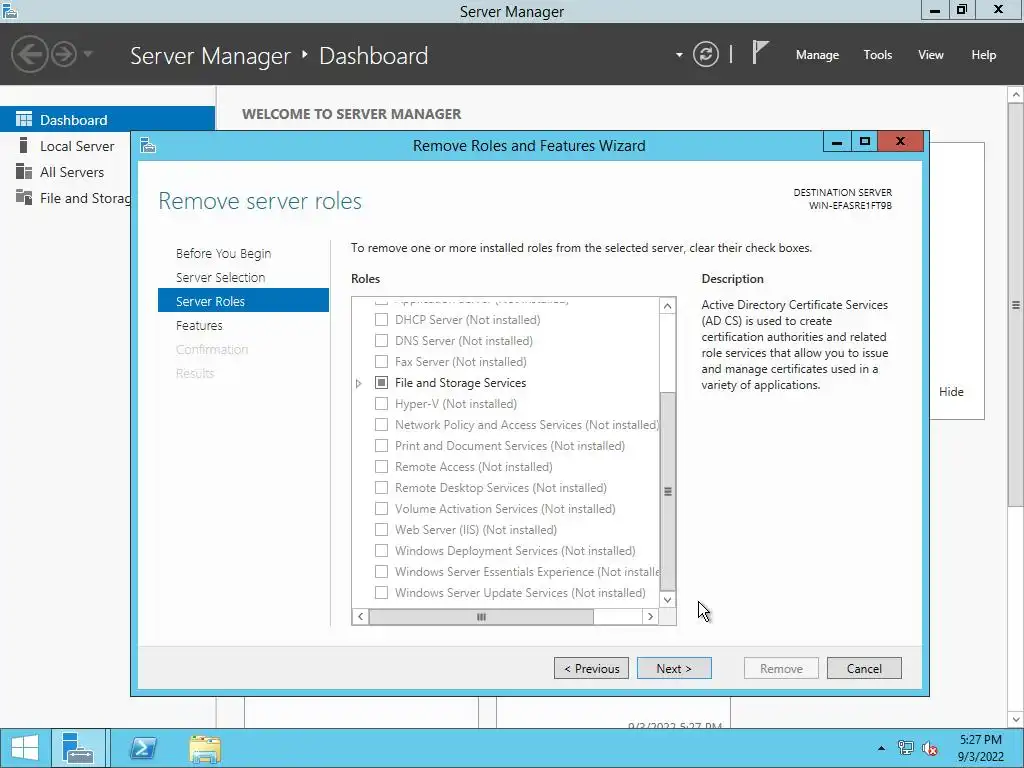Clear the File and Storage Services checkbox
This screenshot has width=1024, height=768.
click(381, 382)
